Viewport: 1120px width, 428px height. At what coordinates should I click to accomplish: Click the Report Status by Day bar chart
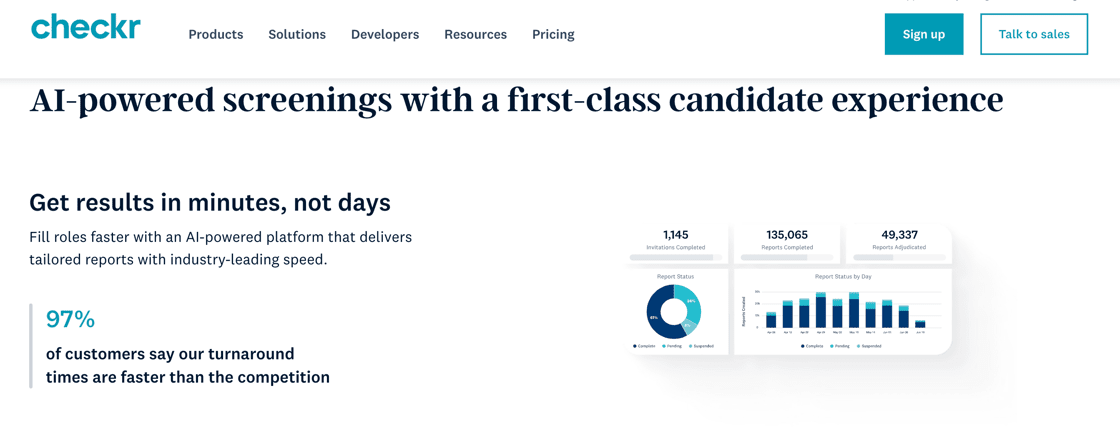845,311
